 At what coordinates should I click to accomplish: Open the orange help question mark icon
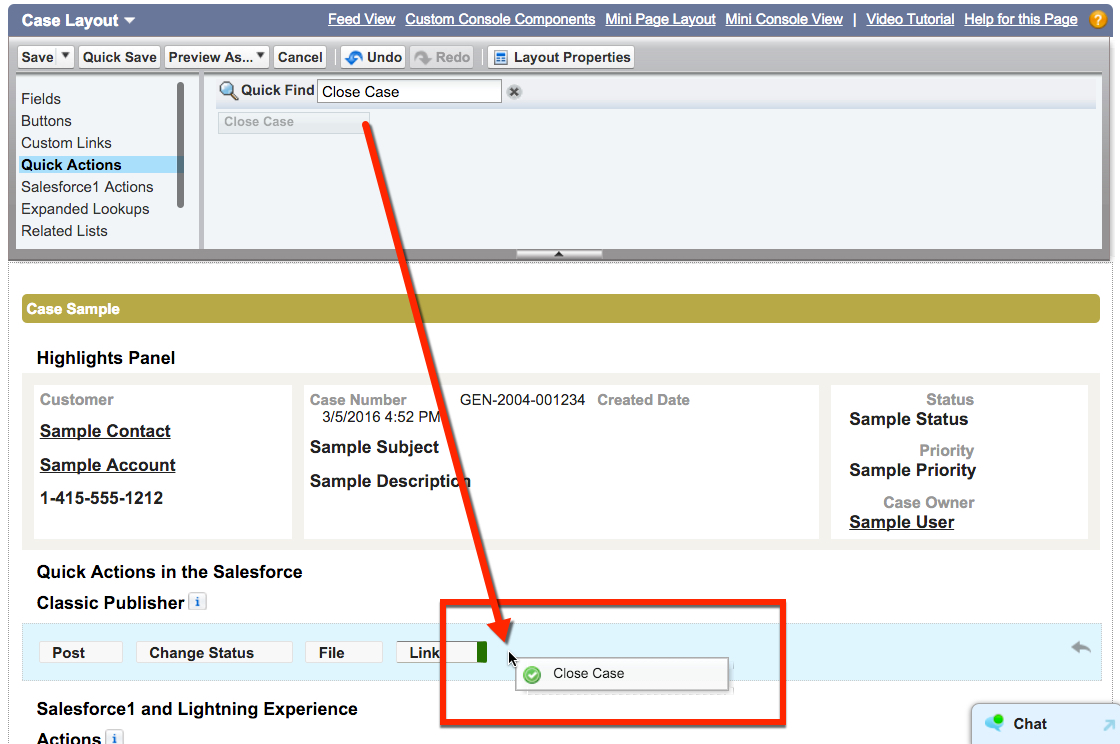coord(1097,19)
